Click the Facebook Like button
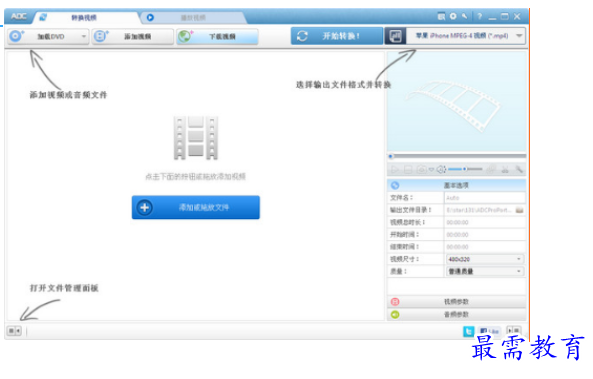Image resolution: width=593 pixels, height=379 pixels. (489, 331)
